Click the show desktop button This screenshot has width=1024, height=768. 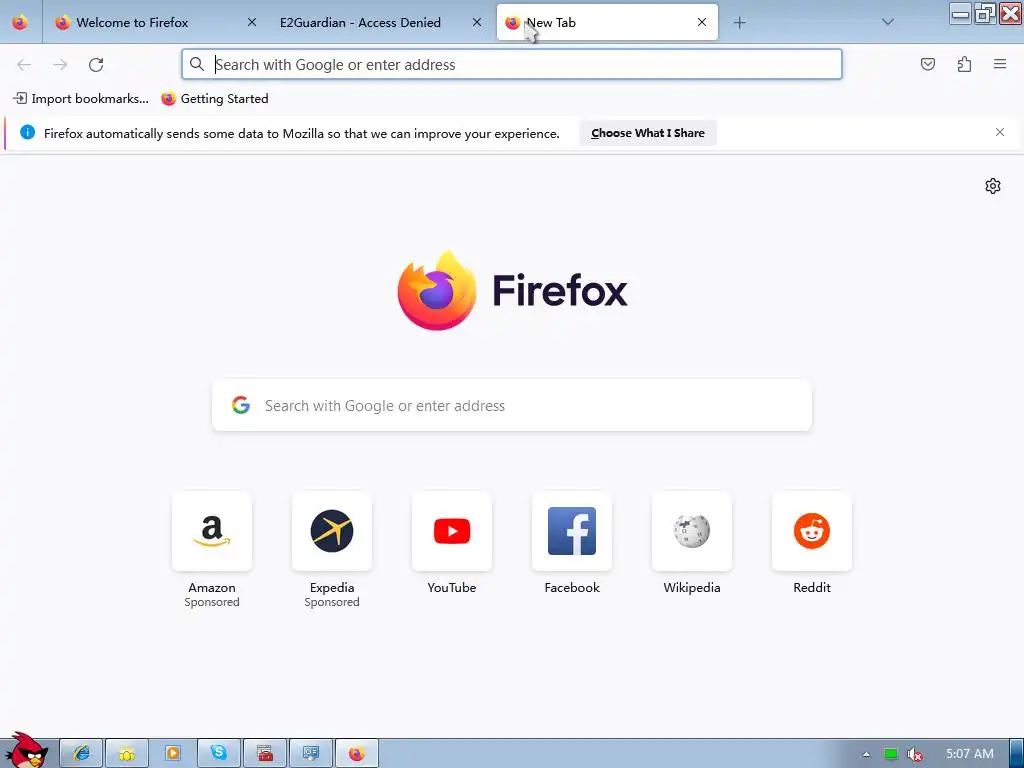[x=1016, y=754]
